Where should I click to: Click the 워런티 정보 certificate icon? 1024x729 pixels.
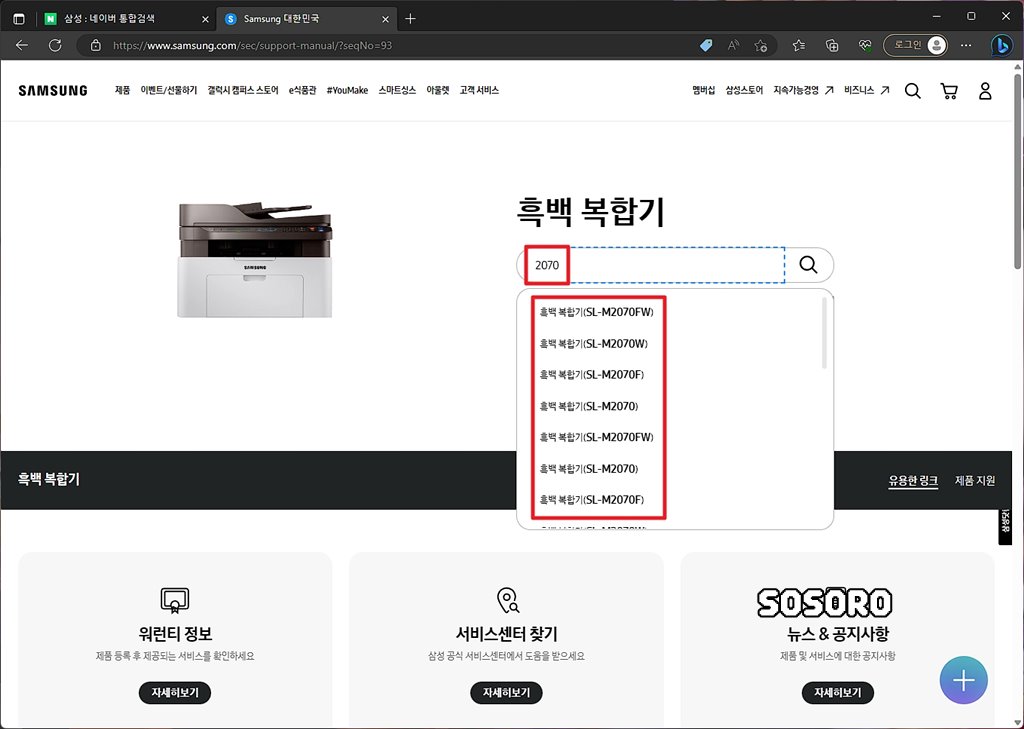[x=174, y=600]
